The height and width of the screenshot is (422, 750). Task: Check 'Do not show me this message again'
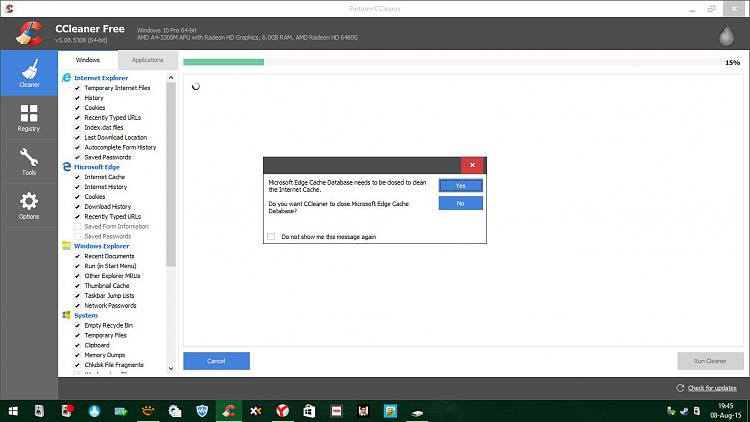[271, 236]
